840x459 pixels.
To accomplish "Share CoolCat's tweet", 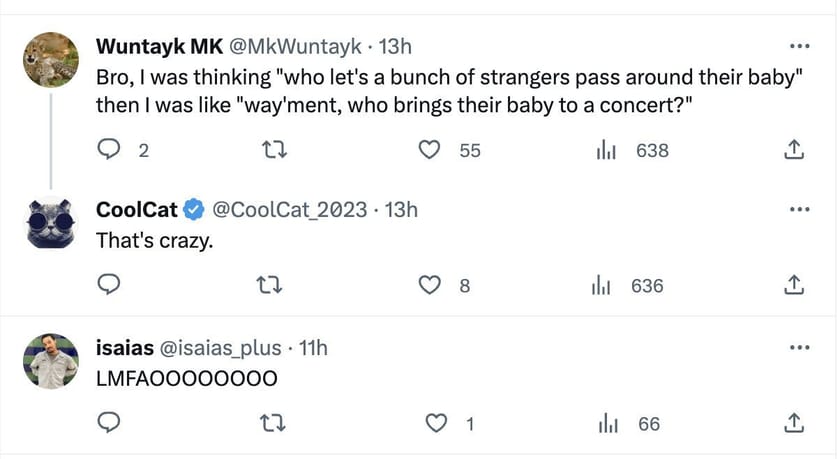I will (x=793, y=285).
